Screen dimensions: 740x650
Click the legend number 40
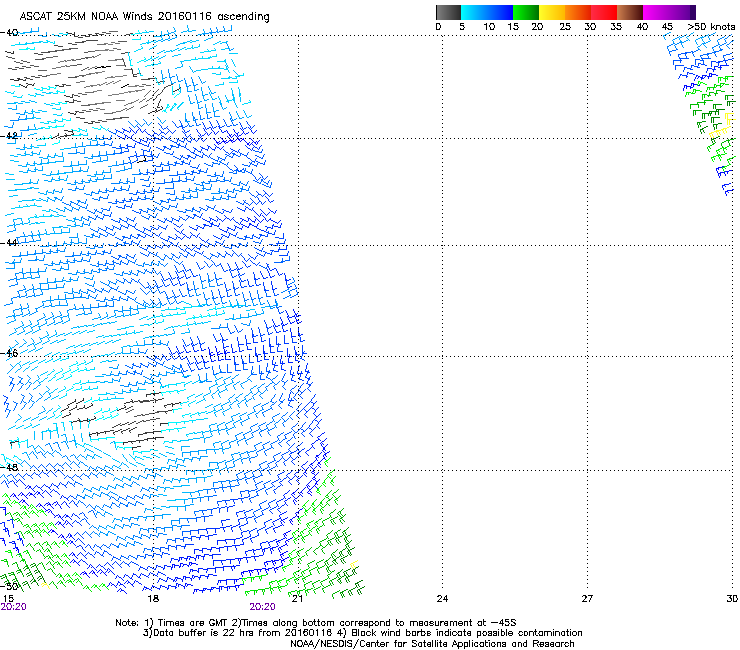[x=642, y=27]
